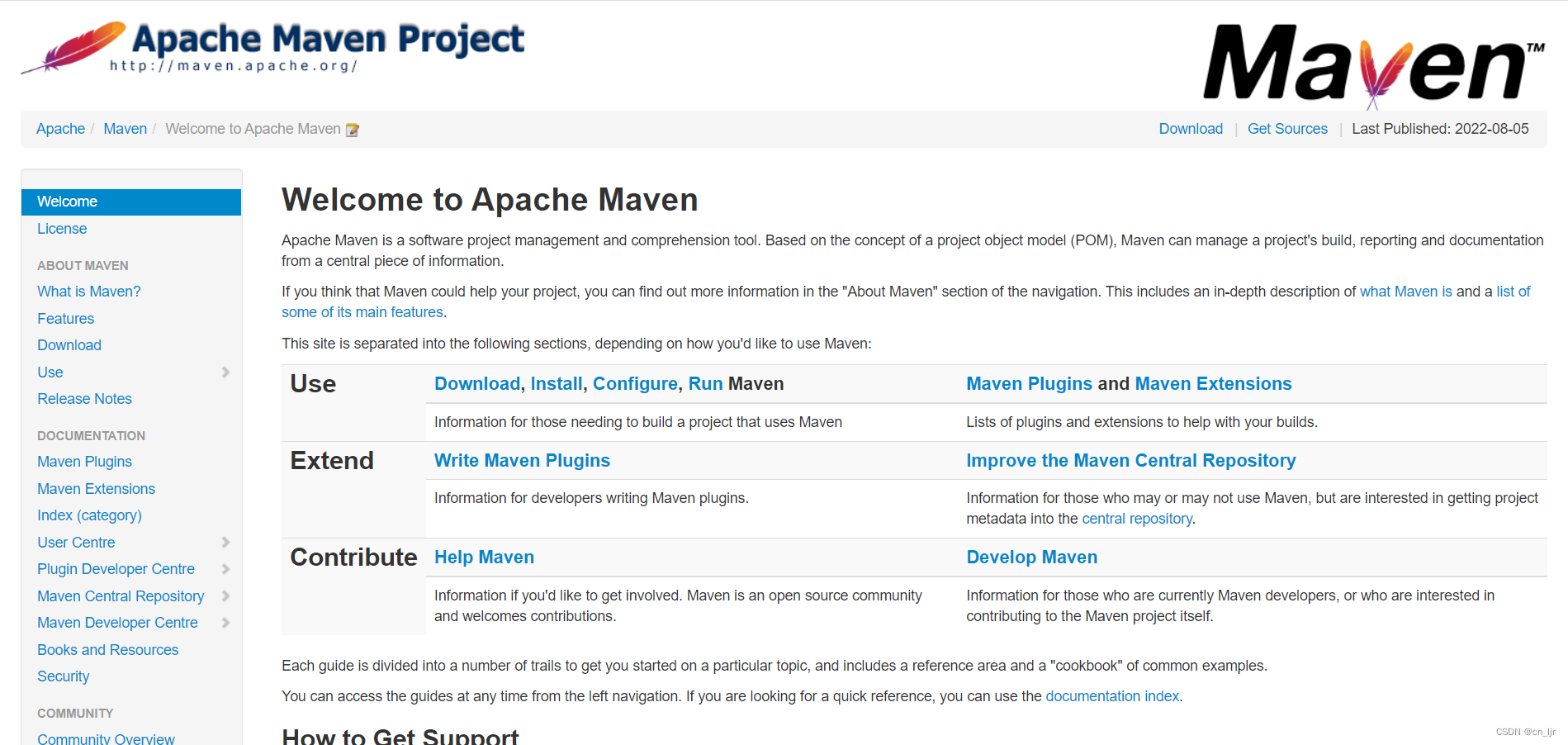This screenshot has height=745, width=1568.
Task: Click the DOCUMENTATION section header
Action: pos(91,436)
